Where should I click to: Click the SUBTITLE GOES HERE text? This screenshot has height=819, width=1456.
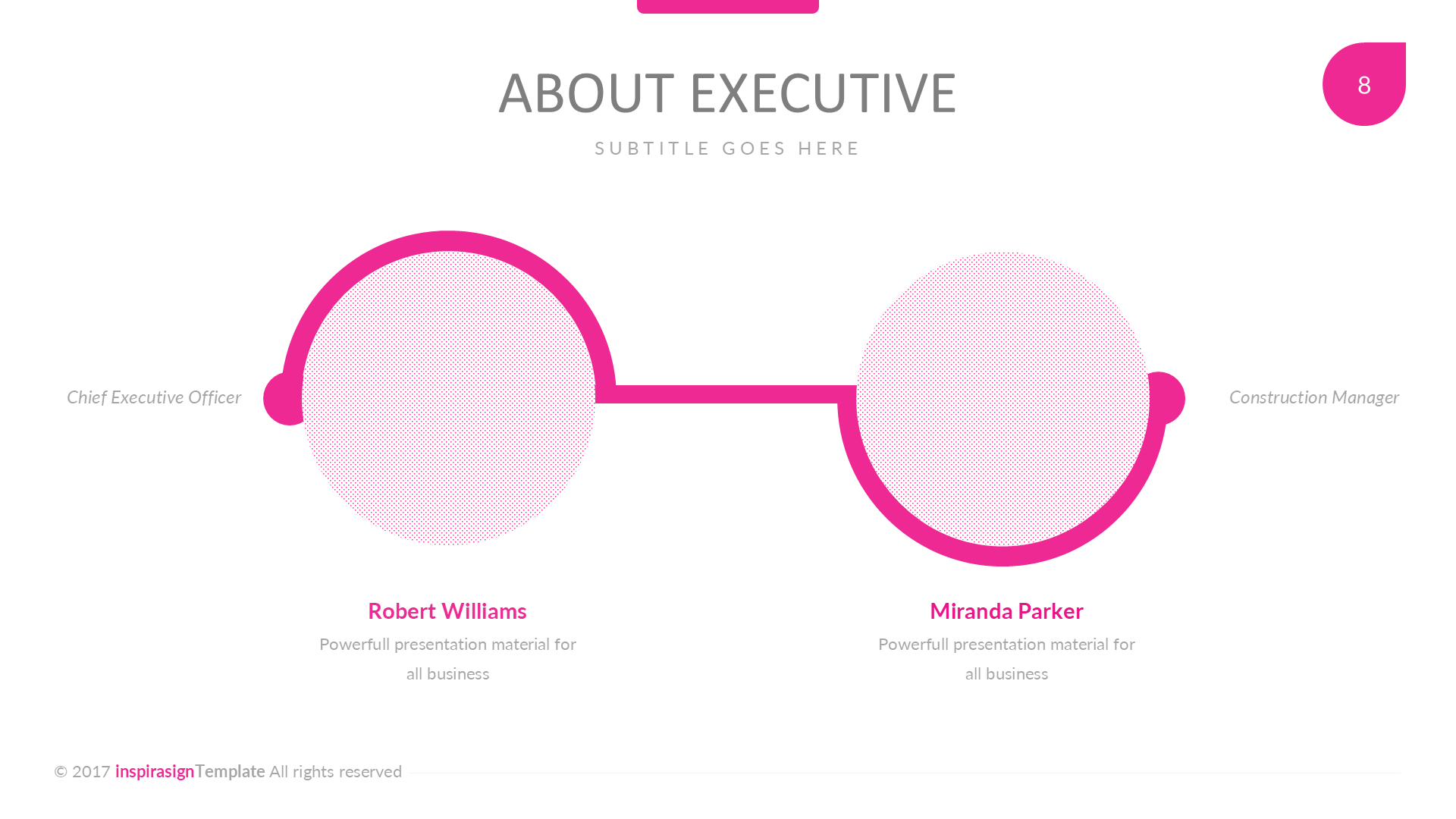pyautogui.click(x=727, y=148)
